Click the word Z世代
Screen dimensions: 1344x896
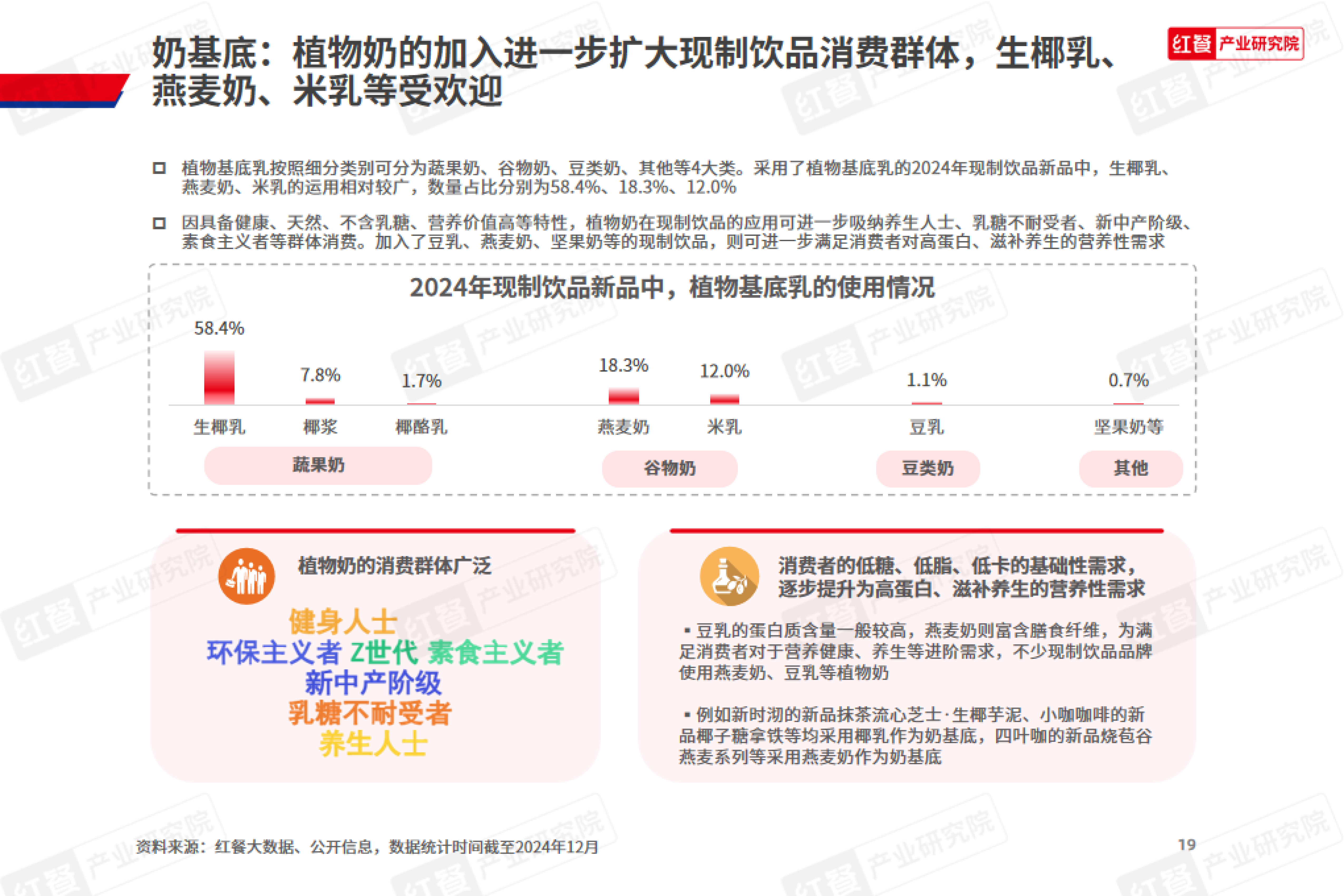pyautogui.click(x=384, y=652)
